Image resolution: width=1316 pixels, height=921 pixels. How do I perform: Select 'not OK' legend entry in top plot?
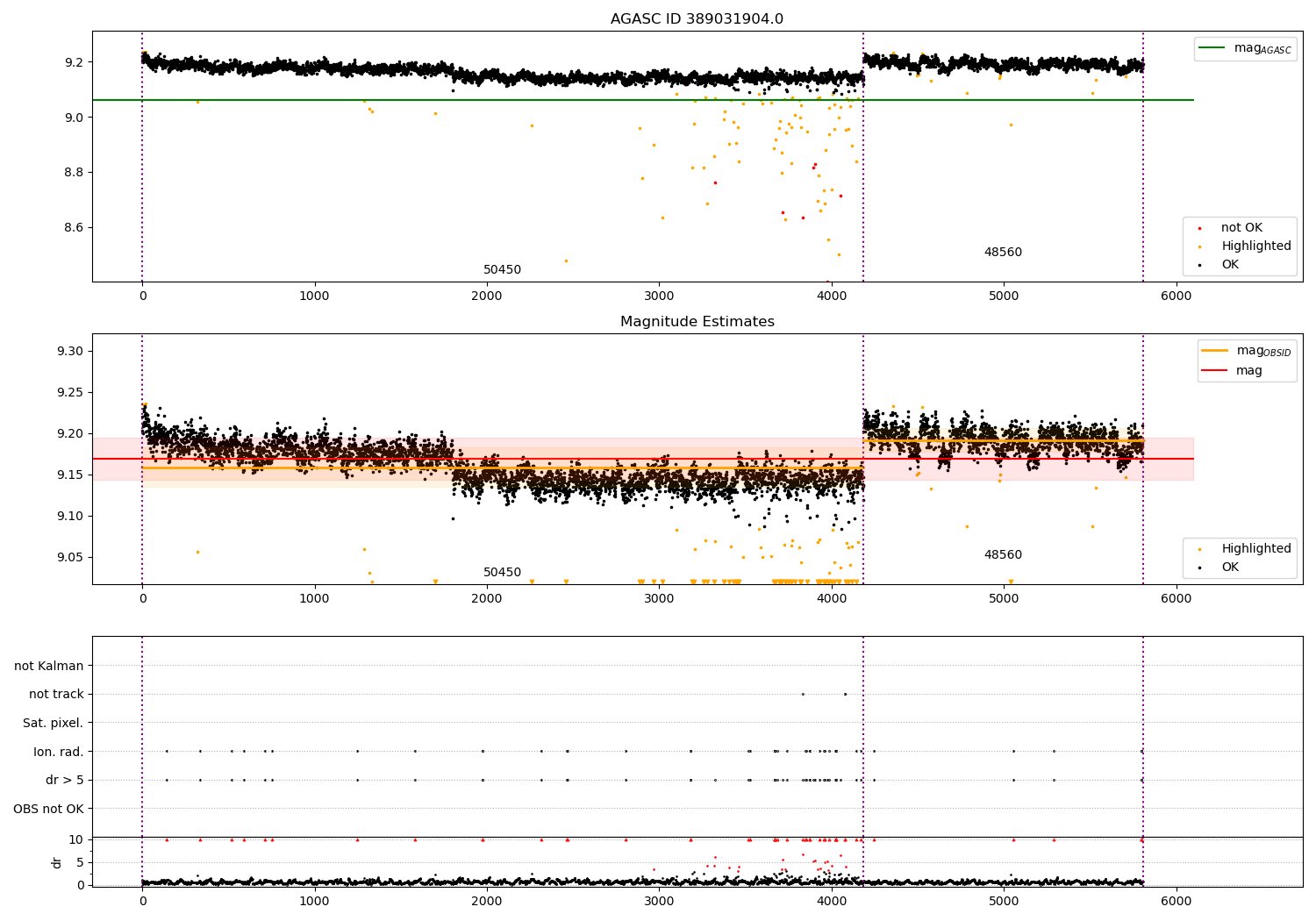tap(1241, 228)
